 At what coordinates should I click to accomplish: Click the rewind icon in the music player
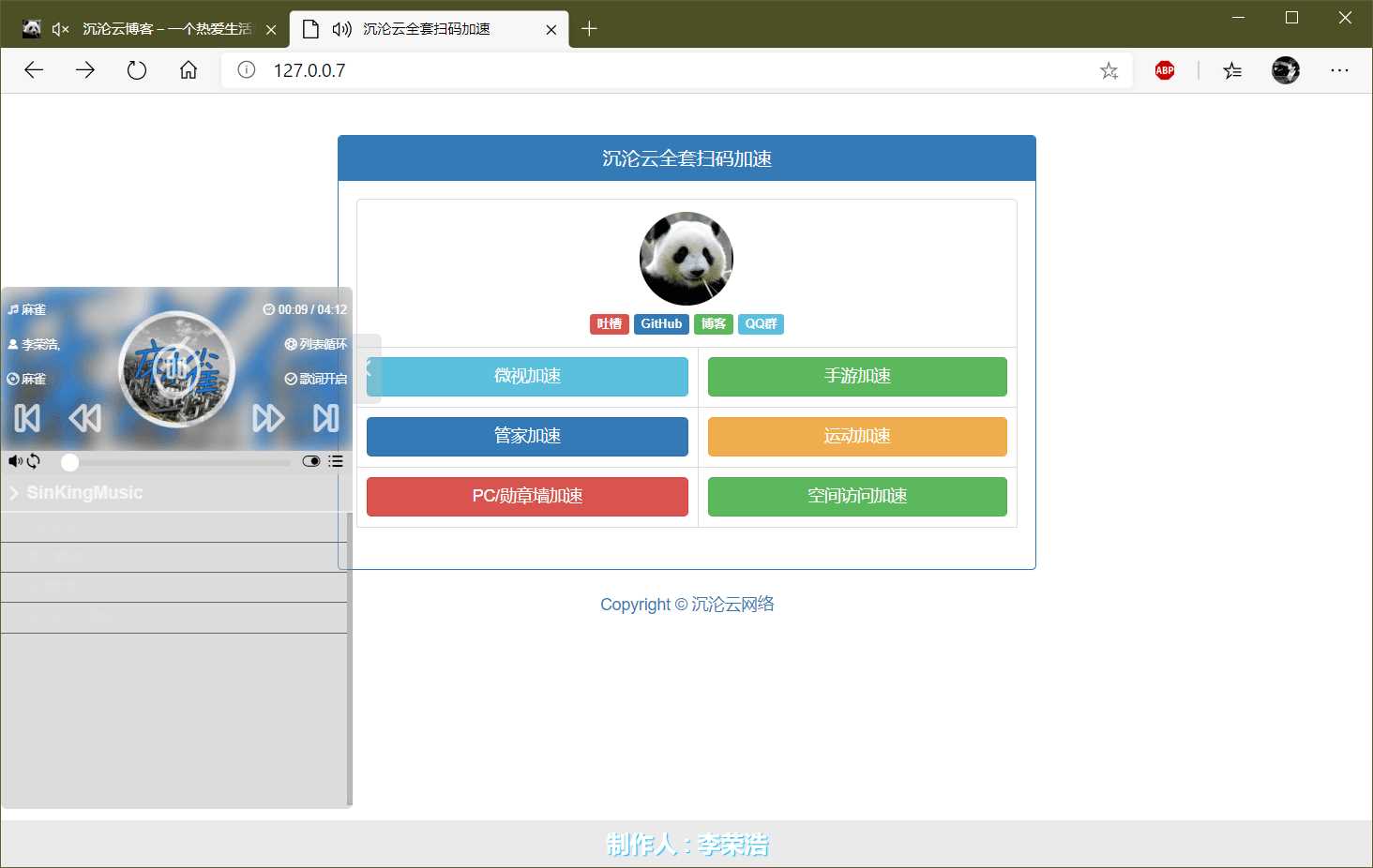85,418
